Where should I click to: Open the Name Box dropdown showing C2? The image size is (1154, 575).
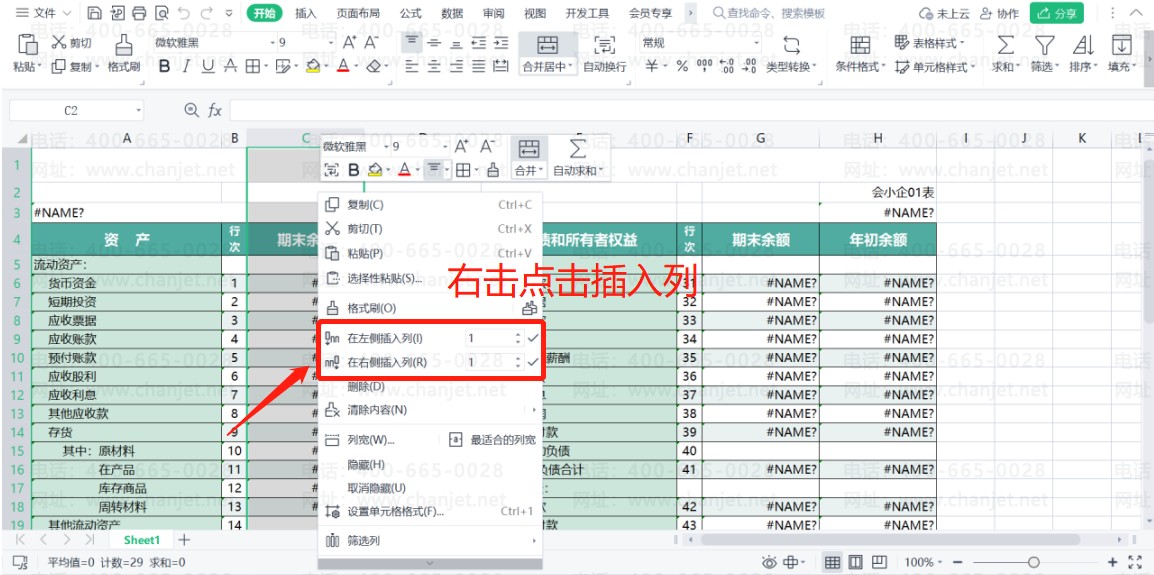(138, 110)
